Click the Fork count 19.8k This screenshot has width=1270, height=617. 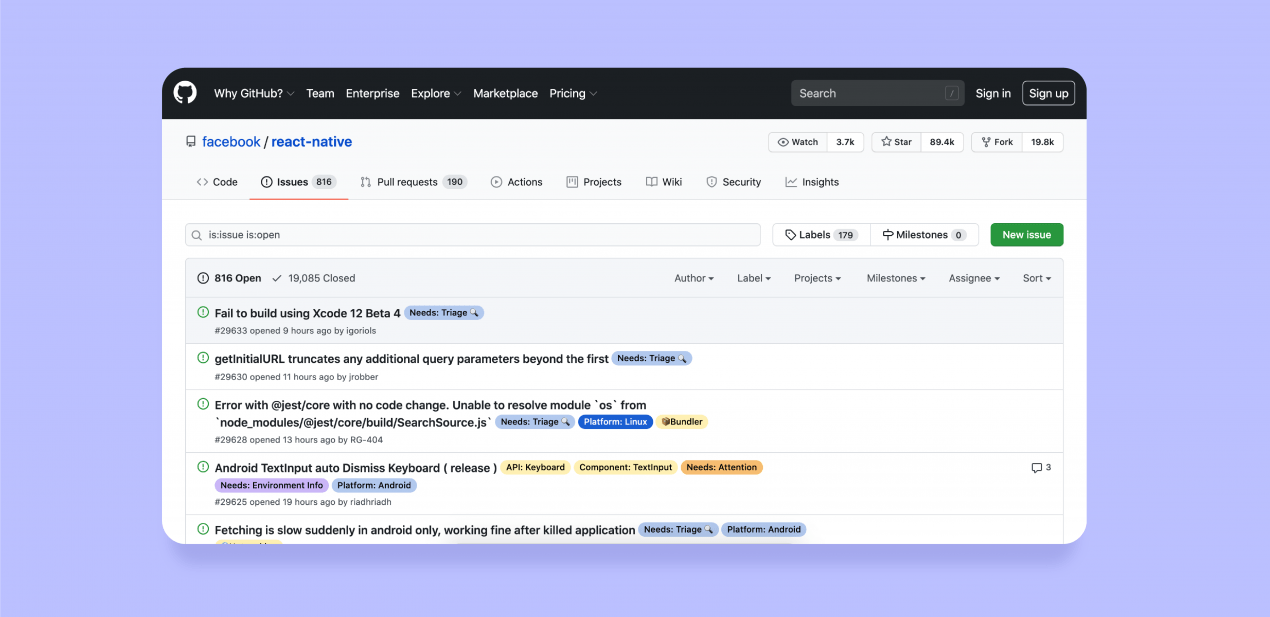(x=1043, y=142)
